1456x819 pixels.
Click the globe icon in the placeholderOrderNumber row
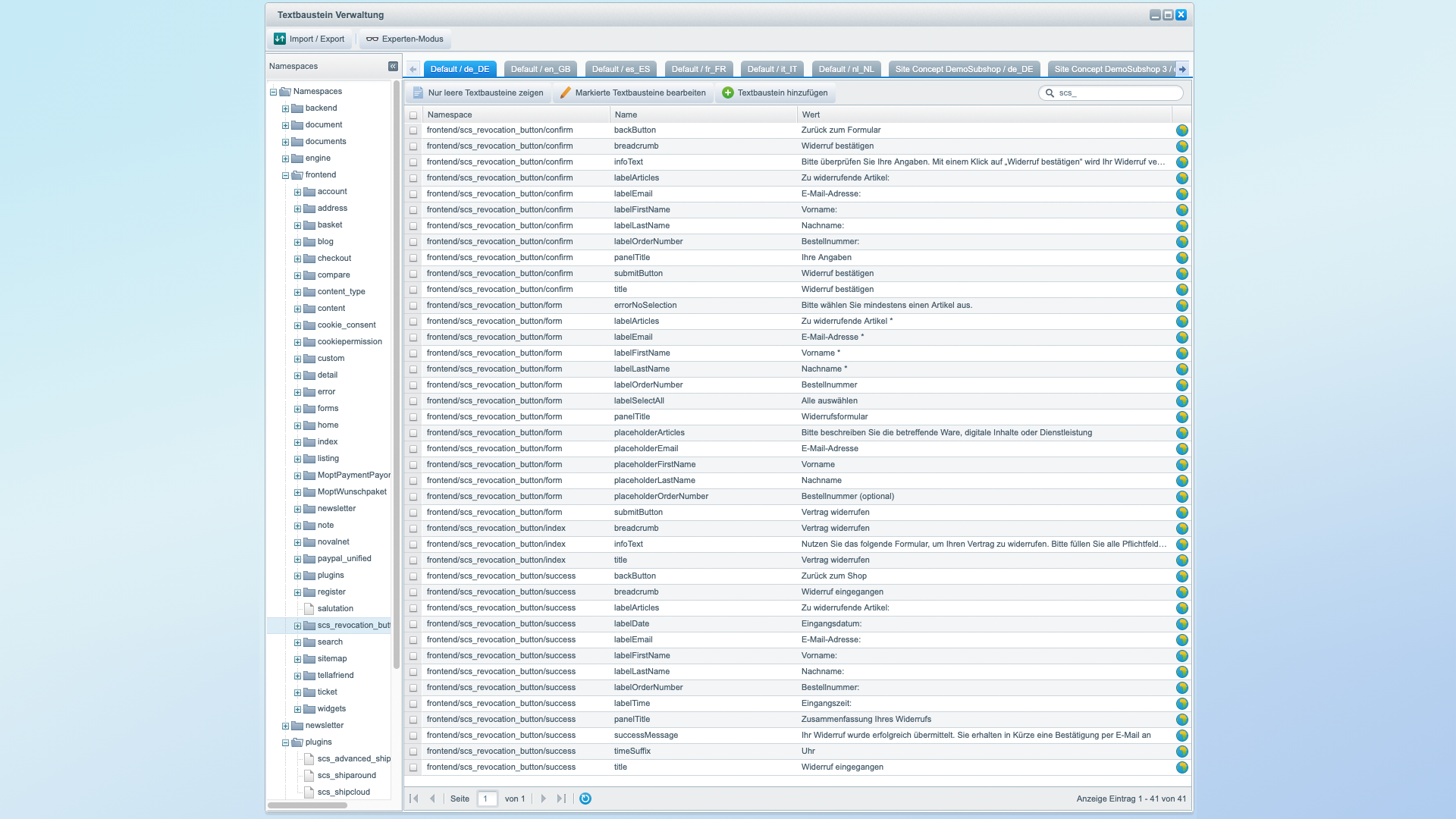pyautogui.click(x=1181, y=497)
